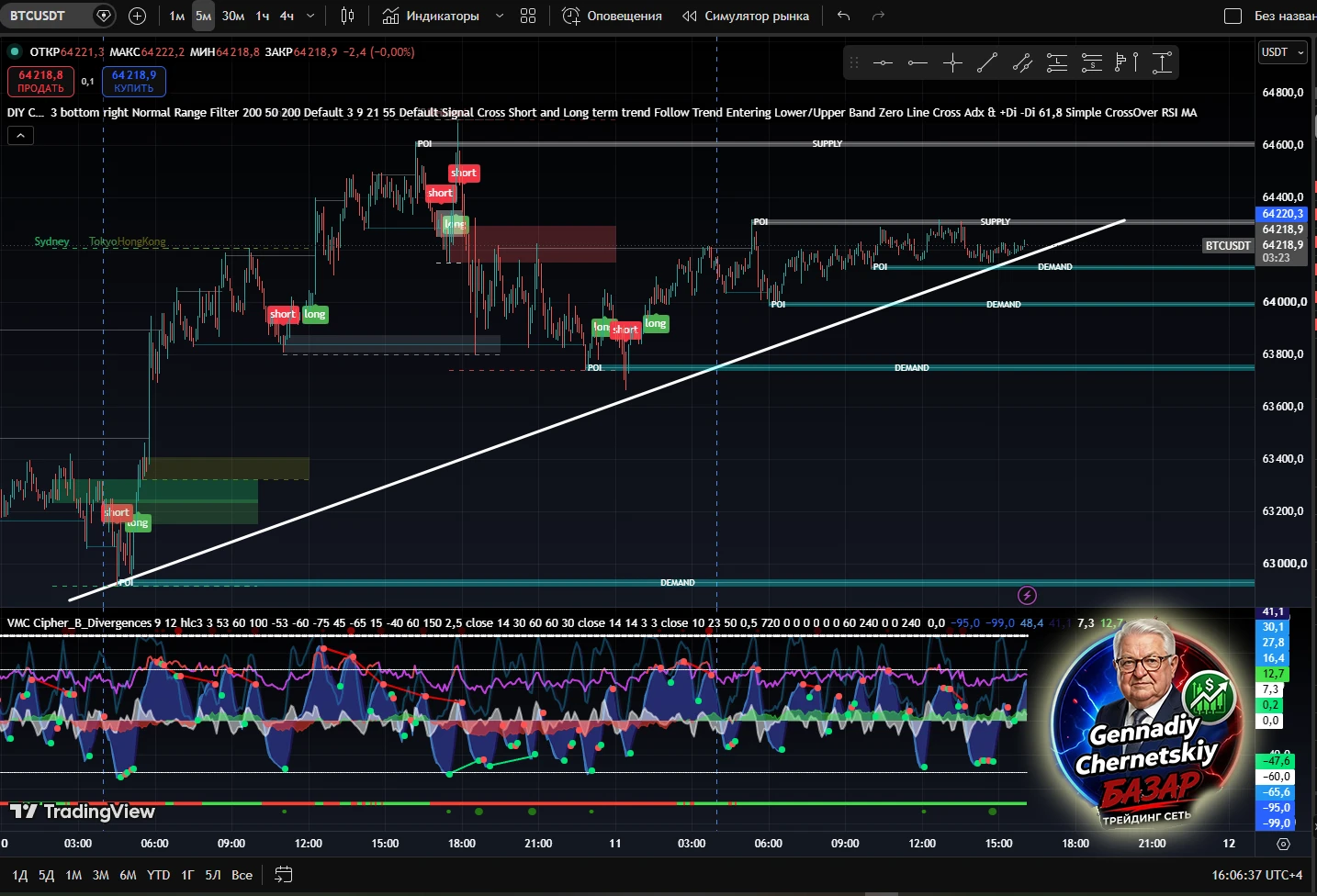
Task: Collapse the indicator legend with the chevron
Action: (20, 135)
